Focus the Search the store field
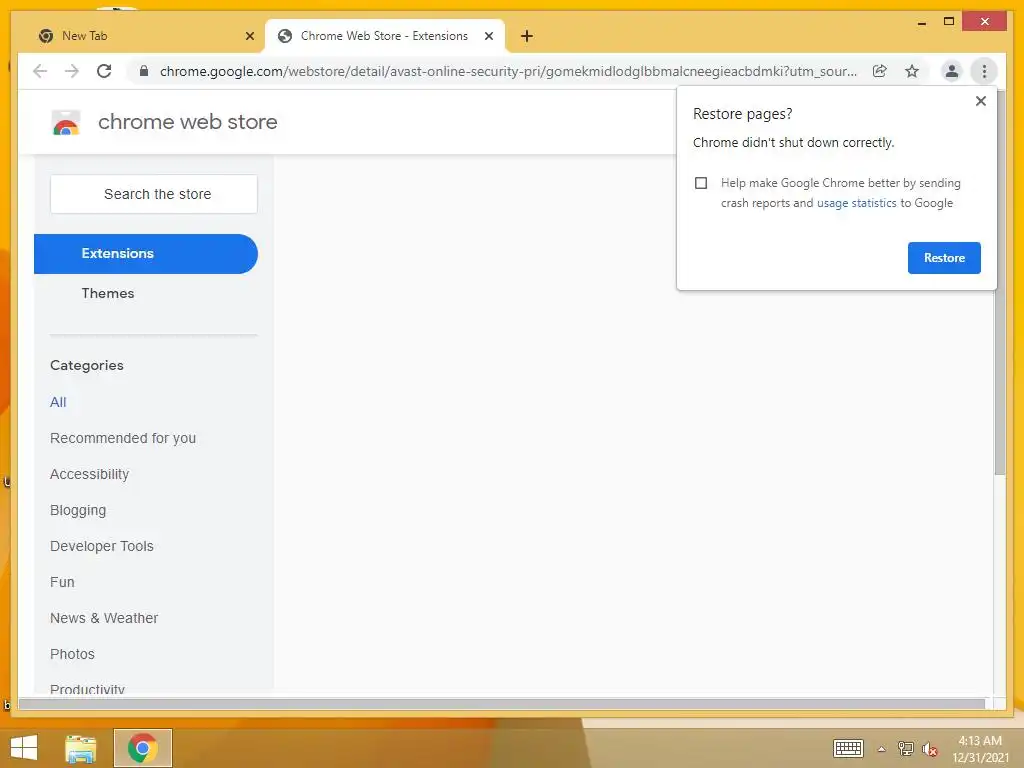 point(154,194)
